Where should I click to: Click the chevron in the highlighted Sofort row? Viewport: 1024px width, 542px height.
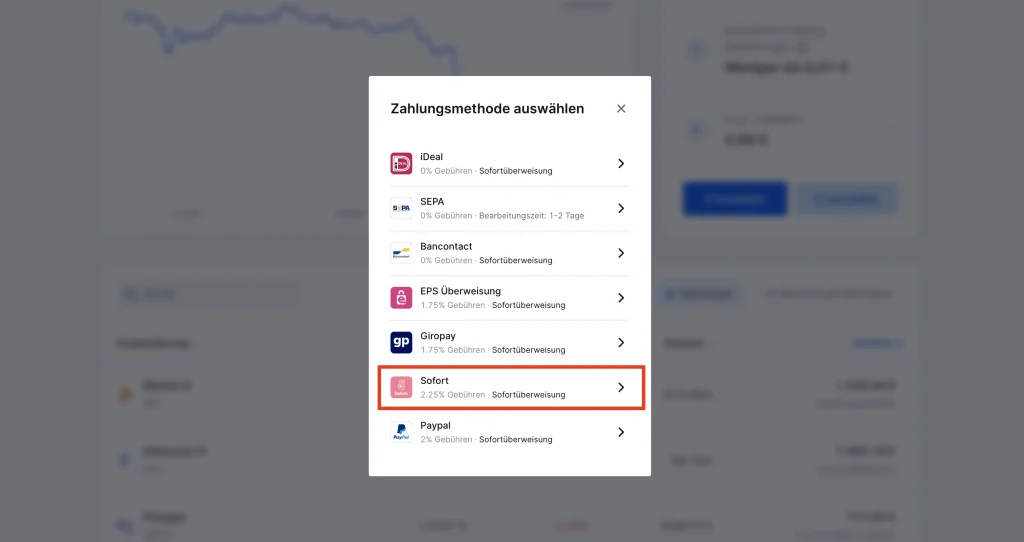[x=621, y=387]
